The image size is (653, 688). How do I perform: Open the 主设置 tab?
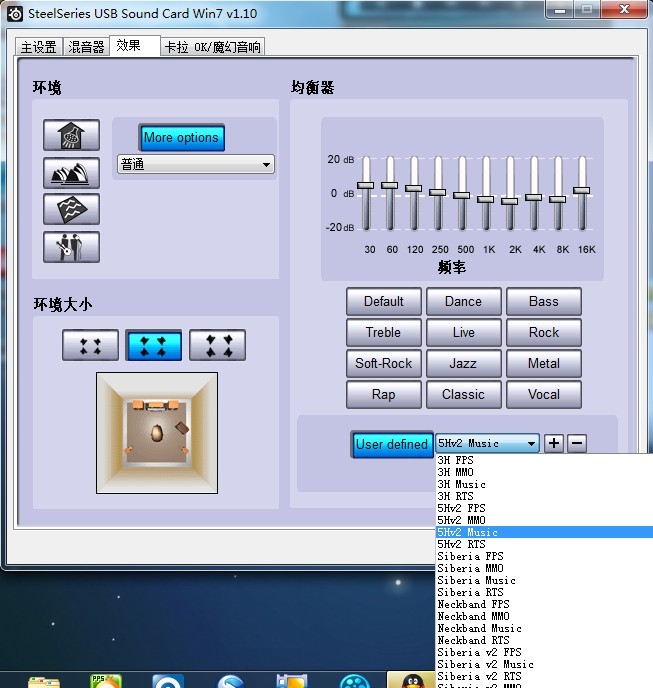[x=39, y=47]
